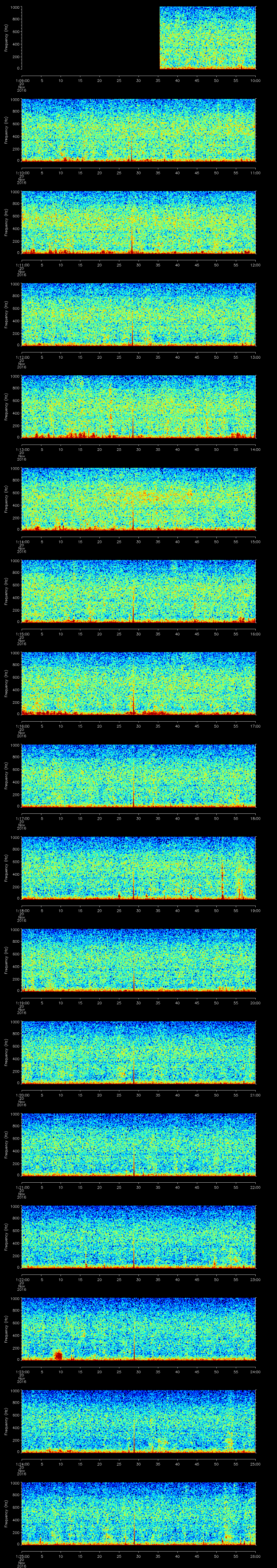Select the 17:00 end time label
The height and width of the screenshot is (1568, 277).
pyautogui.click(x=255, y=726)
